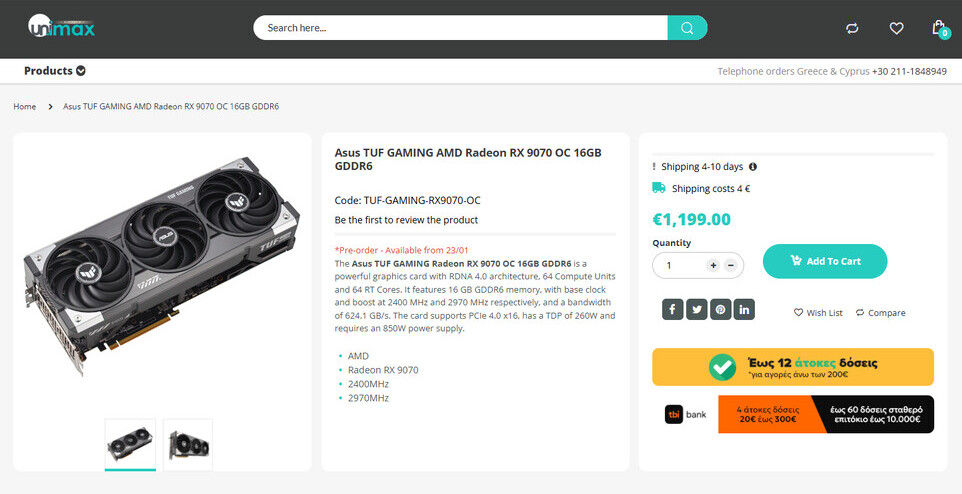
Task: Click the search magnifier icon
Action: point(687,28)
